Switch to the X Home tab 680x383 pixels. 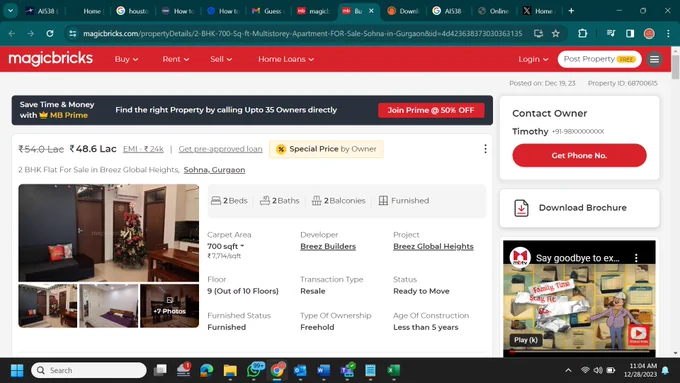click(x=538, y=11)
